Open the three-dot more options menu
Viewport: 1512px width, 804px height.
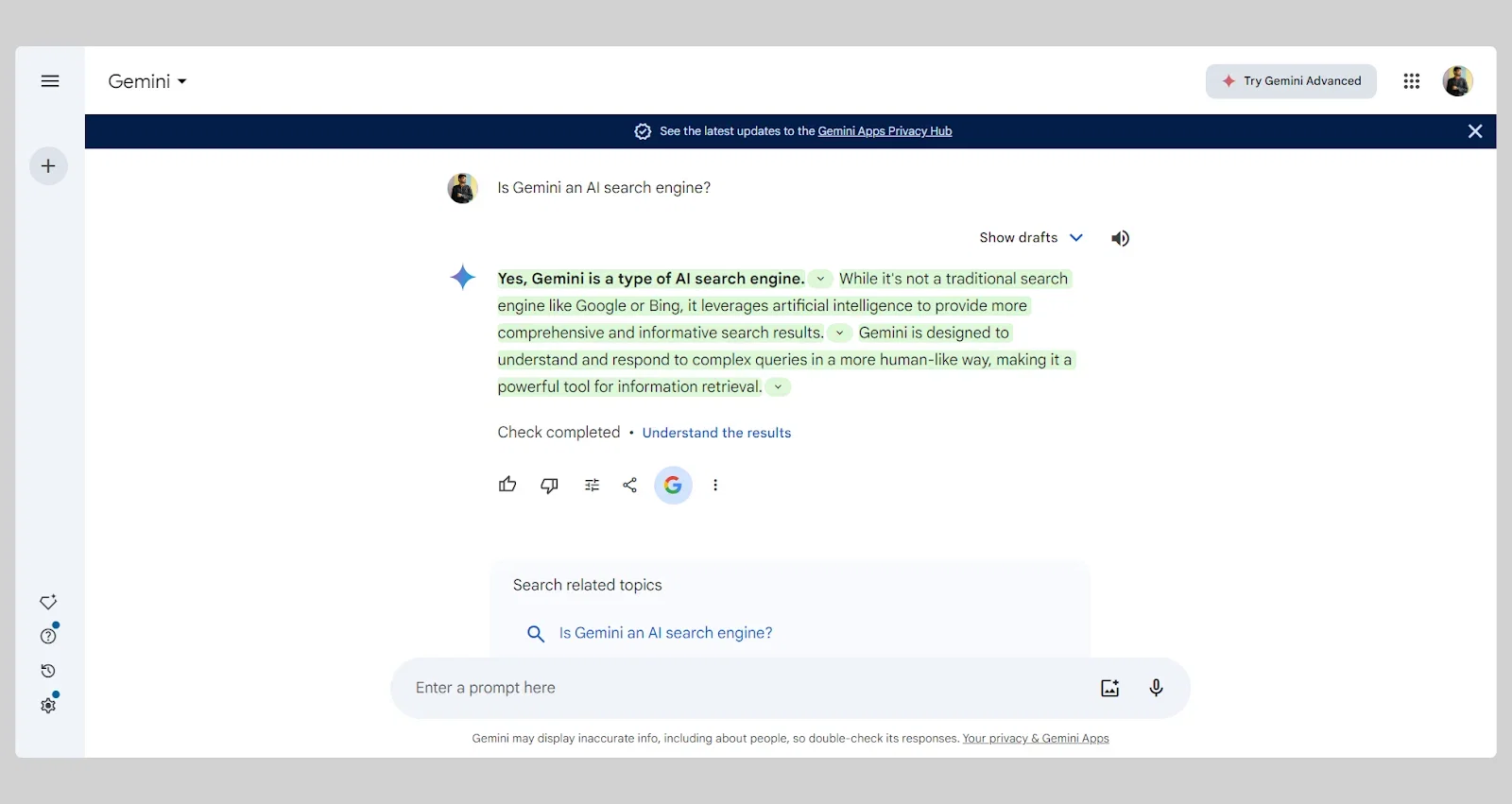point(715,485)
